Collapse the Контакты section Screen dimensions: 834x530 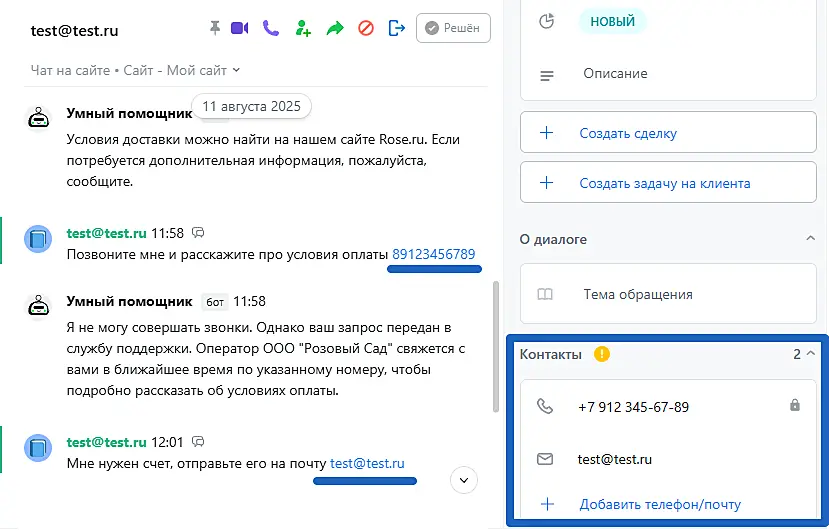(x=810, y=354)
